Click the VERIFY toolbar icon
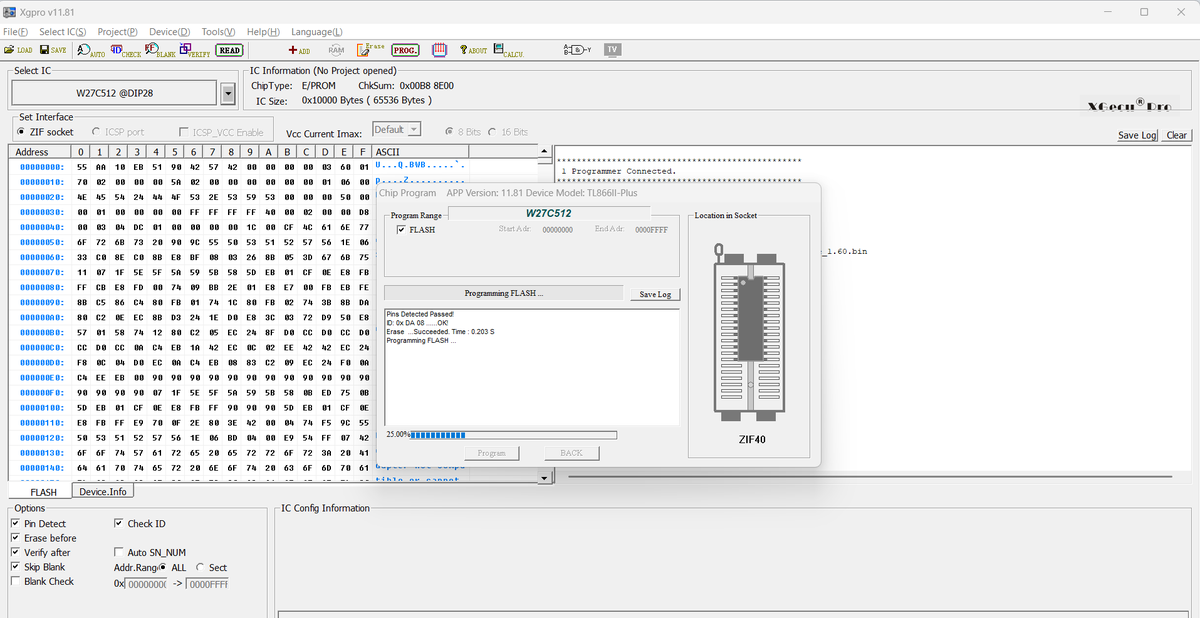This screenshot has width=1200, height=618. [196, 50]
